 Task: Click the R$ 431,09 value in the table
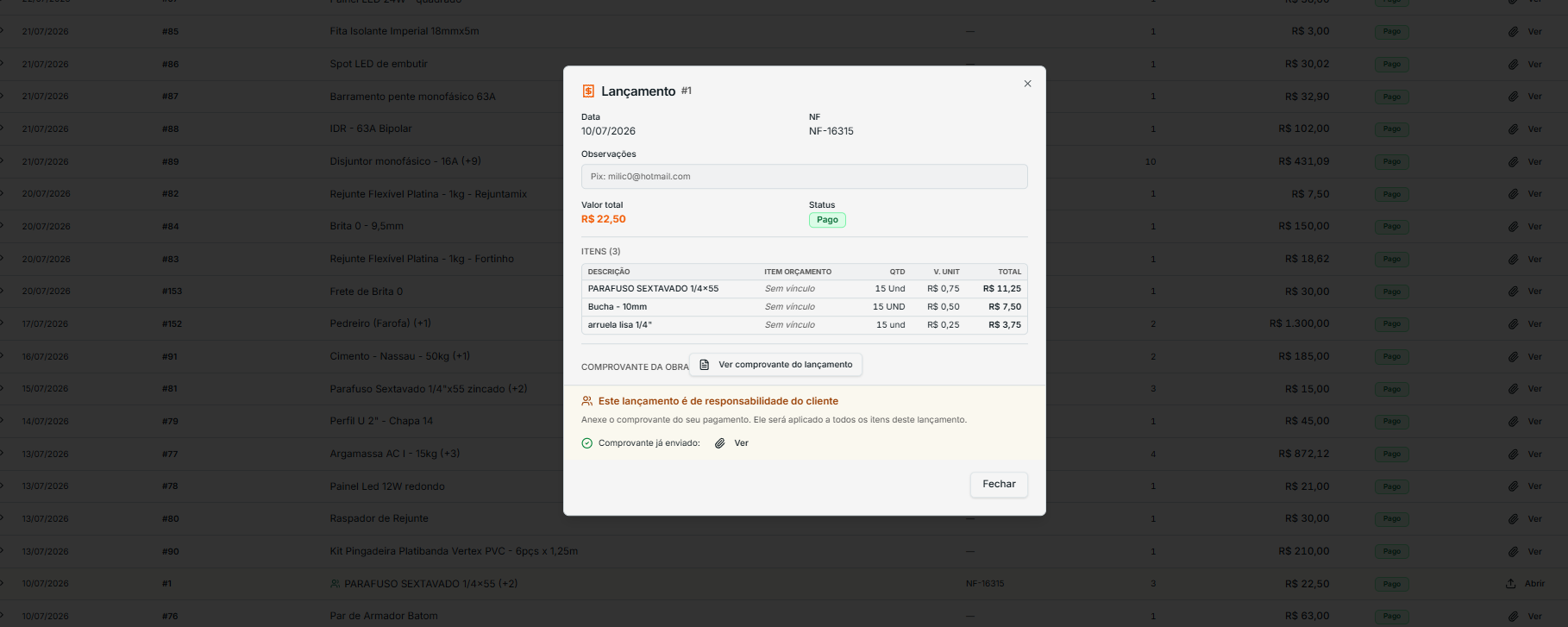[1303, 161]
